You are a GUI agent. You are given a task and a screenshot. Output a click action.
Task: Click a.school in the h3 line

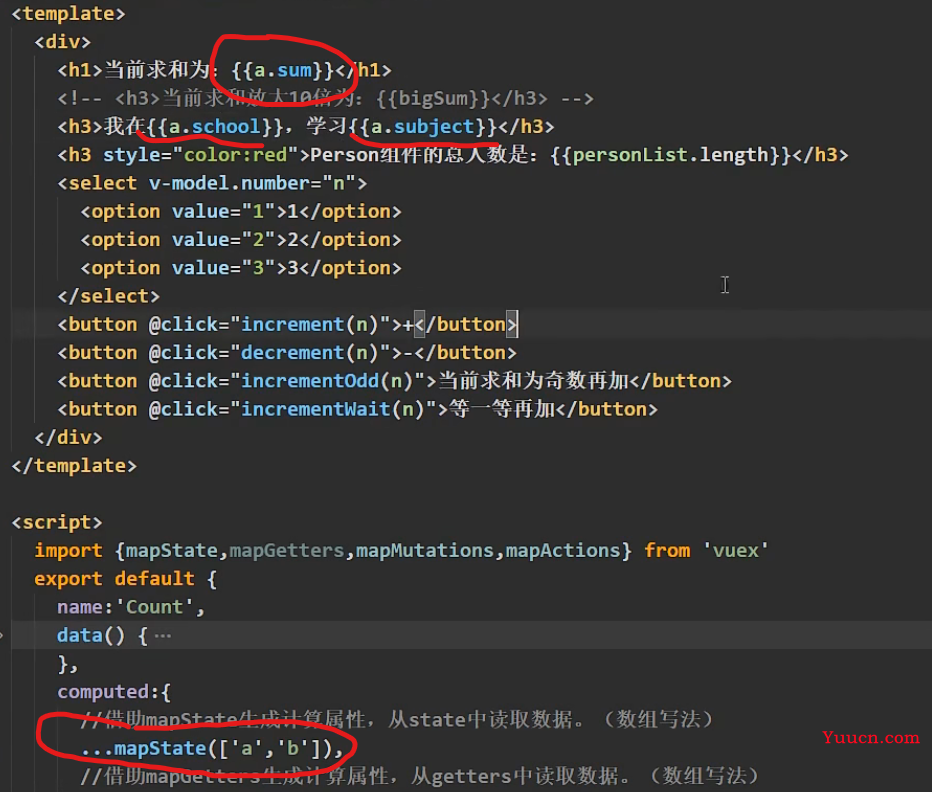tap(215, 127)
